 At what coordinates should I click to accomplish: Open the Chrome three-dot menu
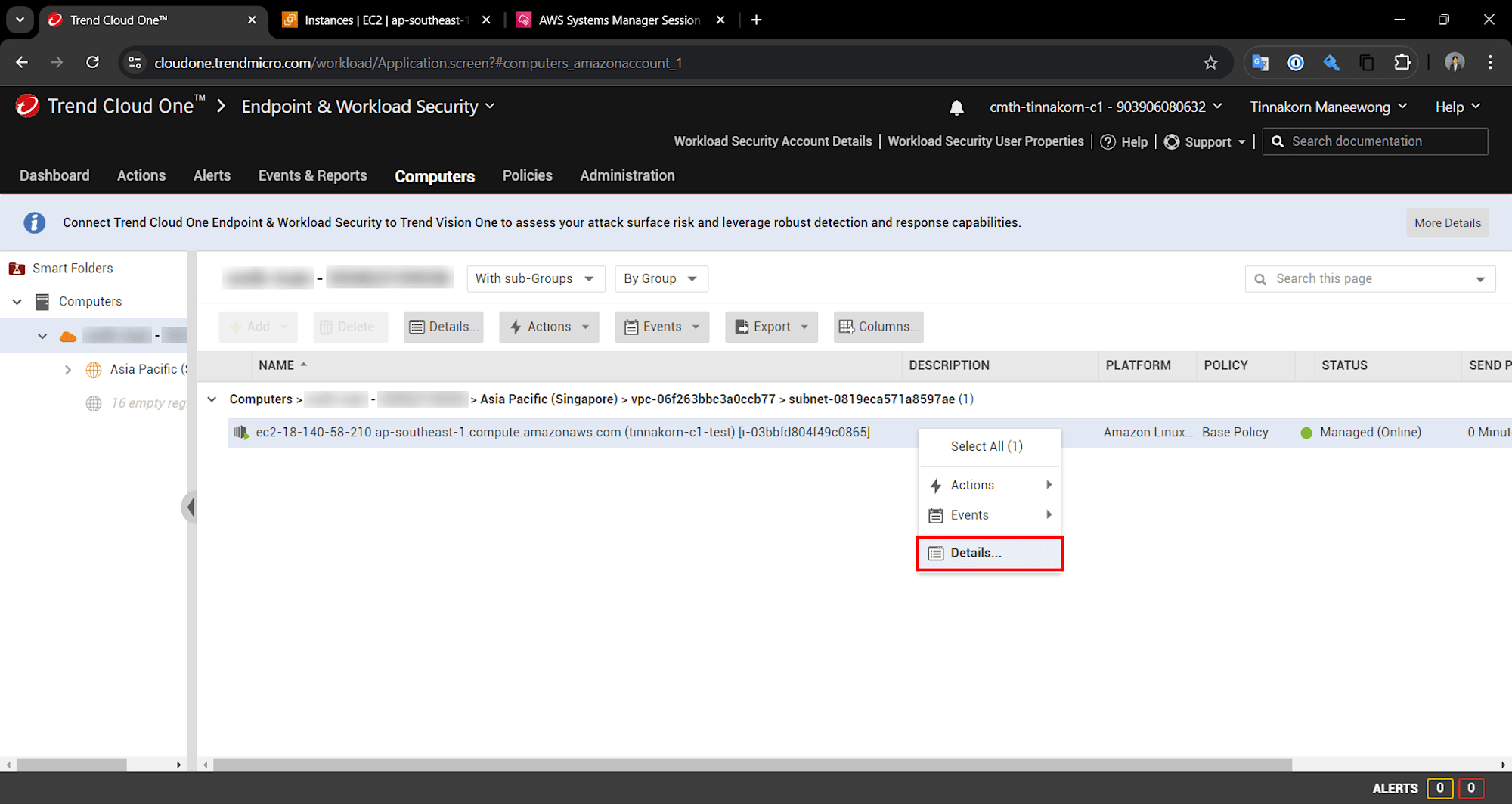point(1490,63)
